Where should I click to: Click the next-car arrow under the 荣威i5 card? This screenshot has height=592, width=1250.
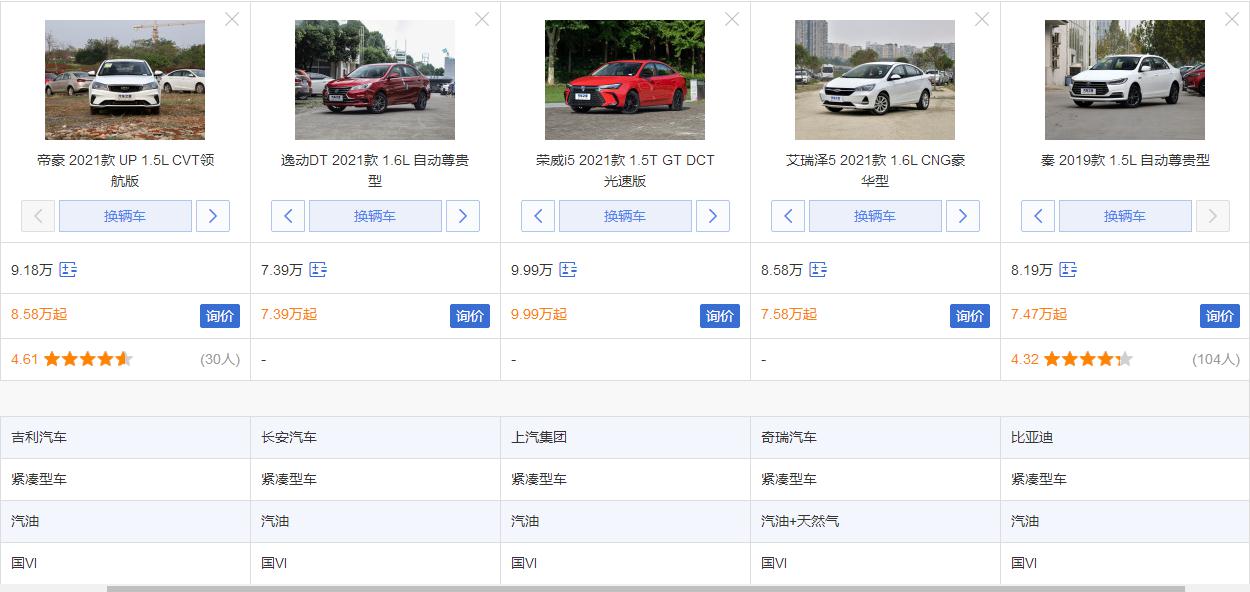(713, 215)
